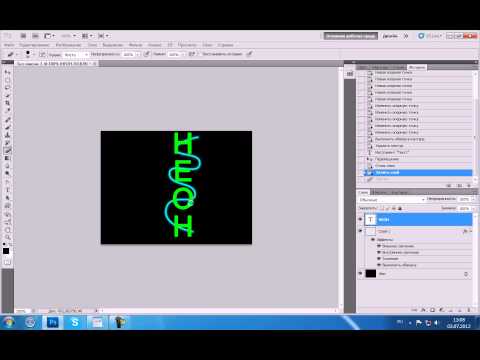The width and height of the screenshot is (480, 360).
Task: Open eraser Opacity dropdown in options bar
Action: click(x=138, y=54)
